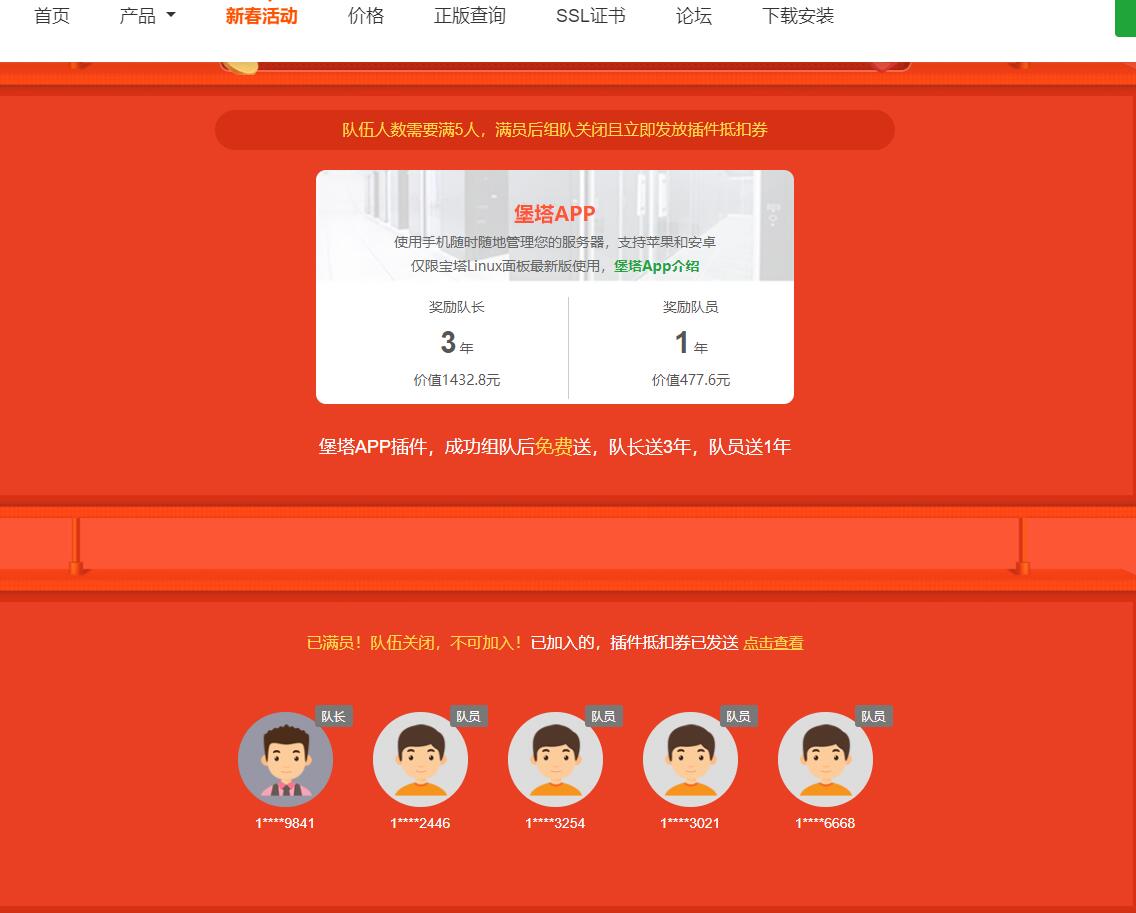The image size is (1136, 913).
Task: Open the 下载安装 page
Action: pos(798,16)
